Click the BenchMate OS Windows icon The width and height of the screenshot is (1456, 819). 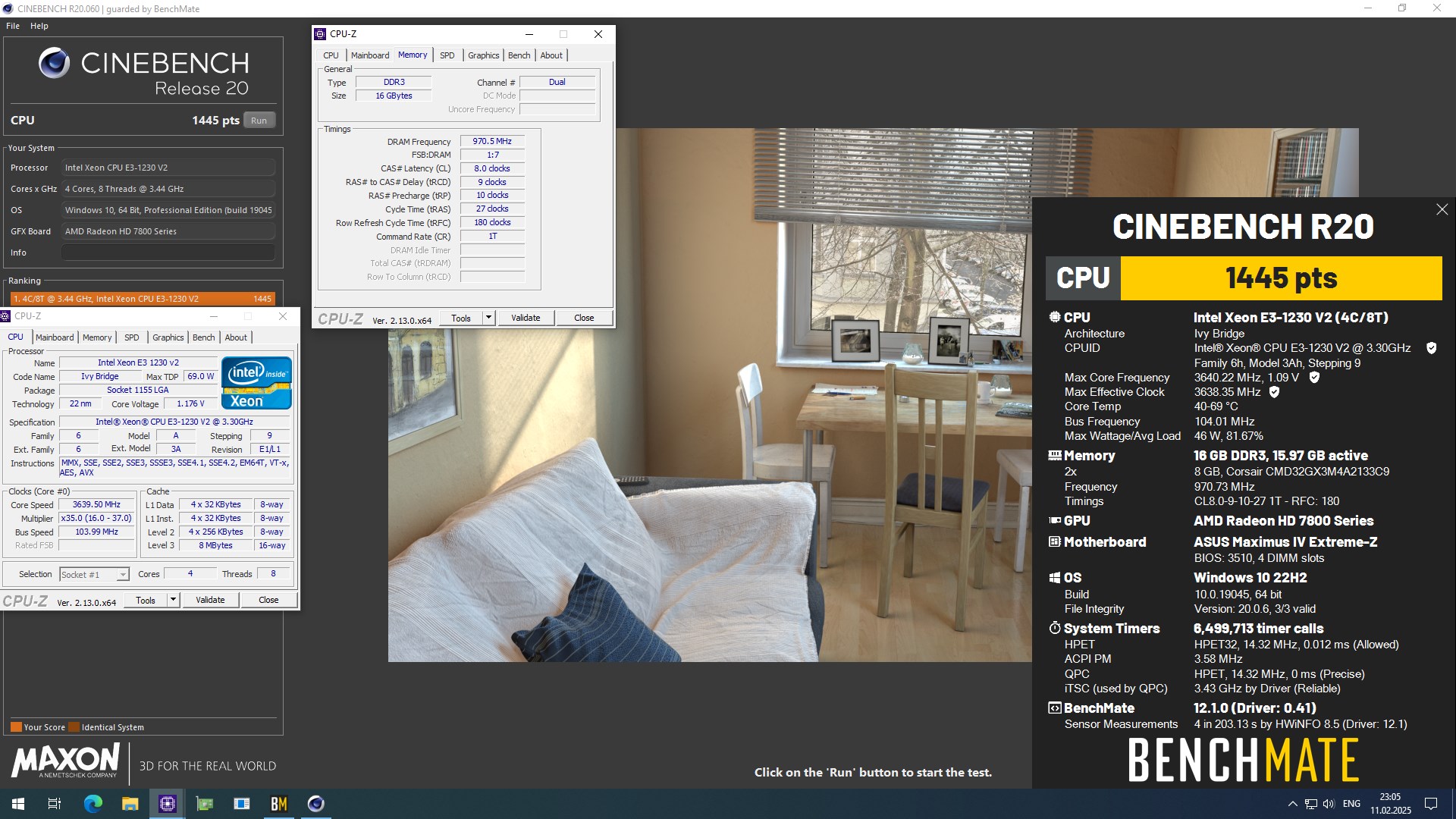click(1054, 578)
